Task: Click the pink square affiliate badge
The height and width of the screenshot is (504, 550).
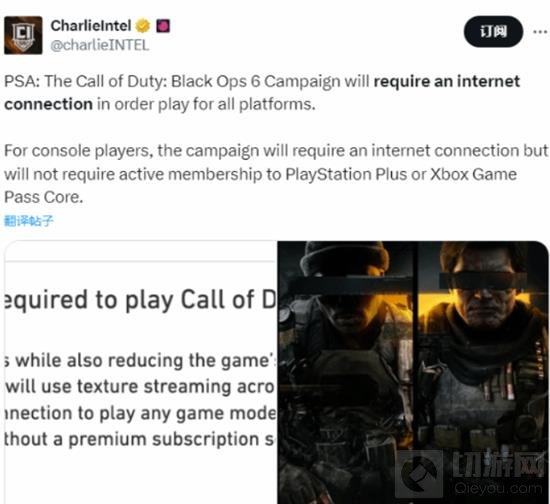Action: pos(163,26)
